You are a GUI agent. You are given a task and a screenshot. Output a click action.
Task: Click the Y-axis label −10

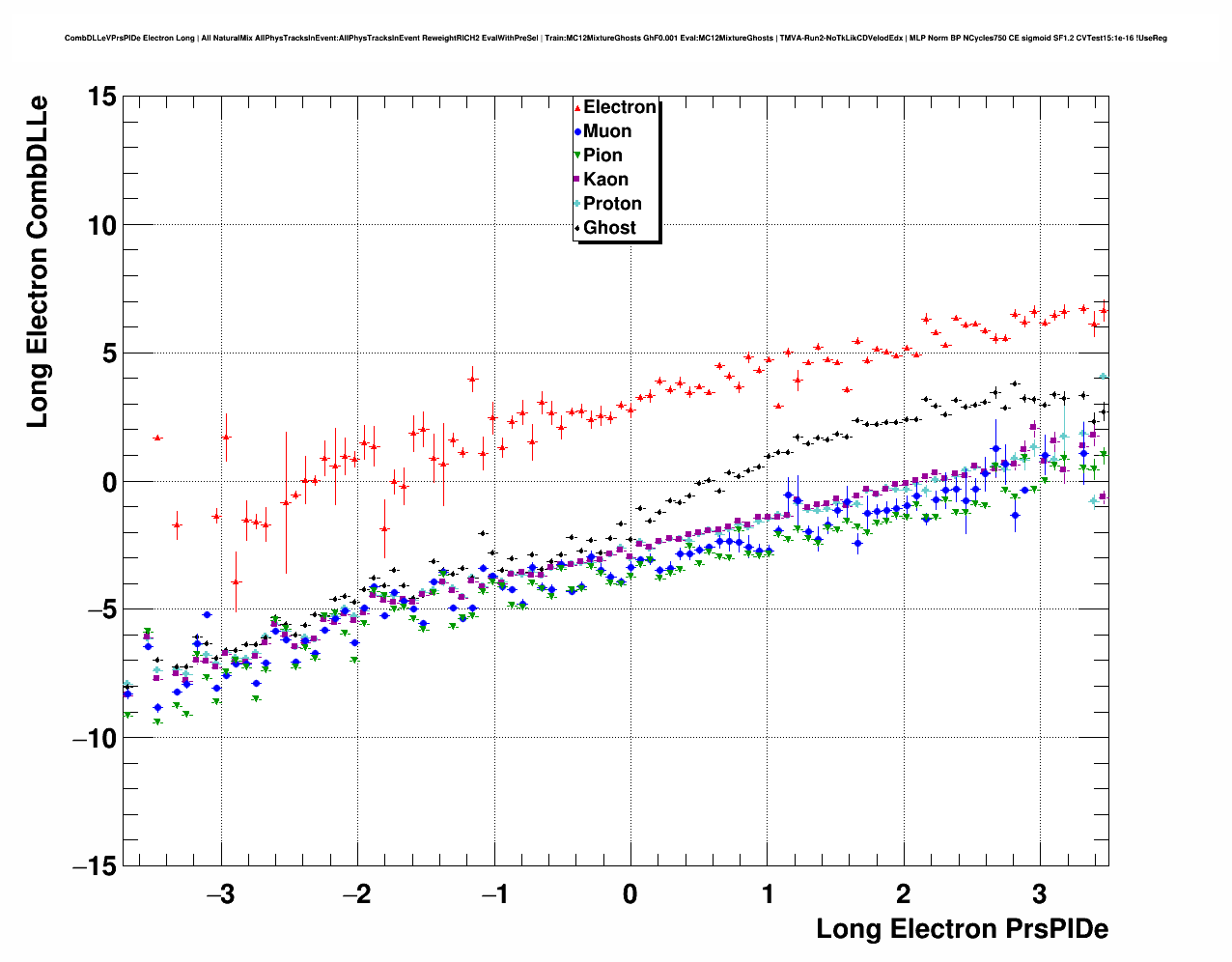(x=94, y=739)
